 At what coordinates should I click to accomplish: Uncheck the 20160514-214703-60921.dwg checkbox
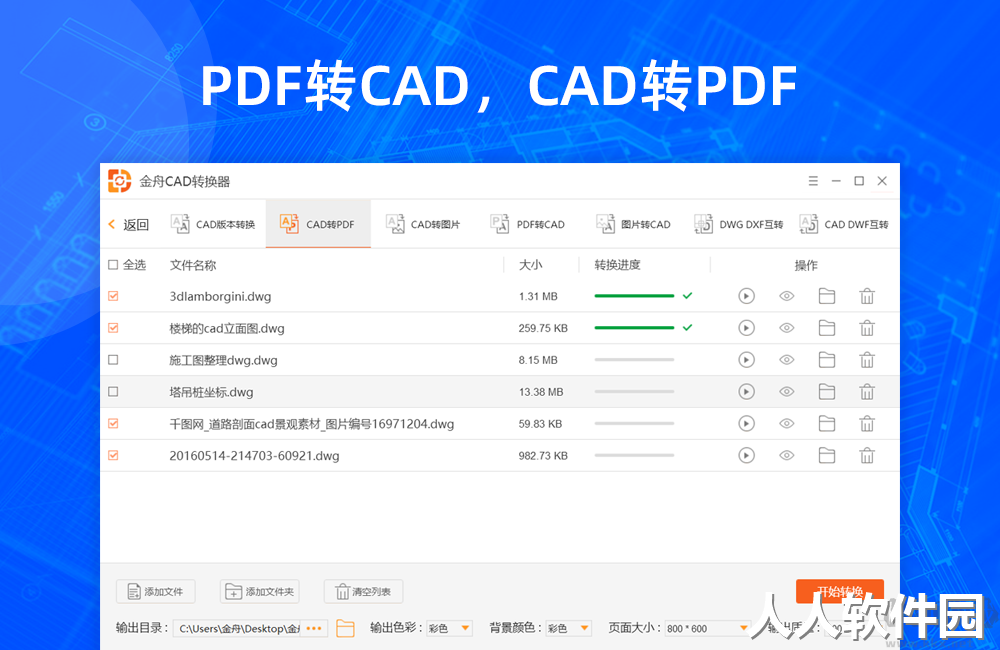(x=113, y=455)
